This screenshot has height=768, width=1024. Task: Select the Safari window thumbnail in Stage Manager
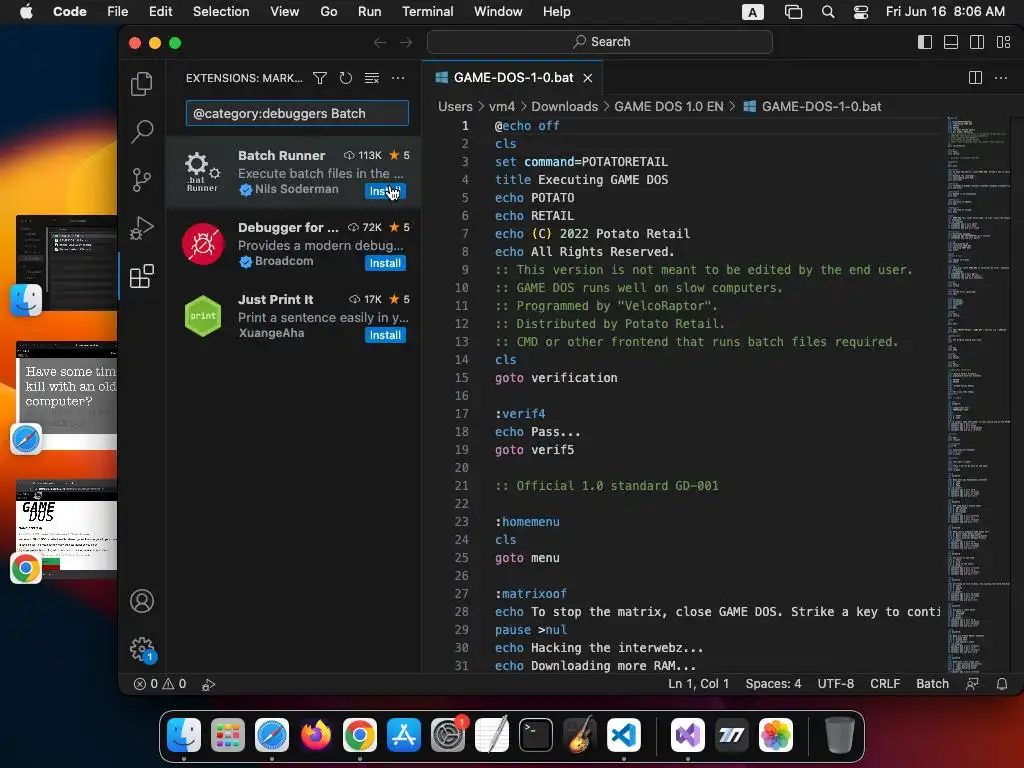coord(67,395)
